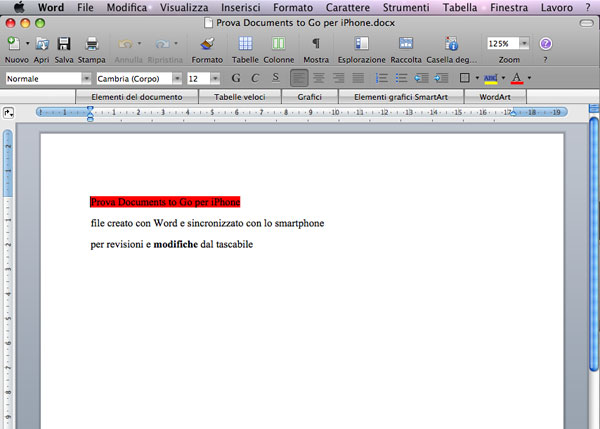Toggle bold with the G button
This screenshot has width=600, height=429.
tap(236, 78)
